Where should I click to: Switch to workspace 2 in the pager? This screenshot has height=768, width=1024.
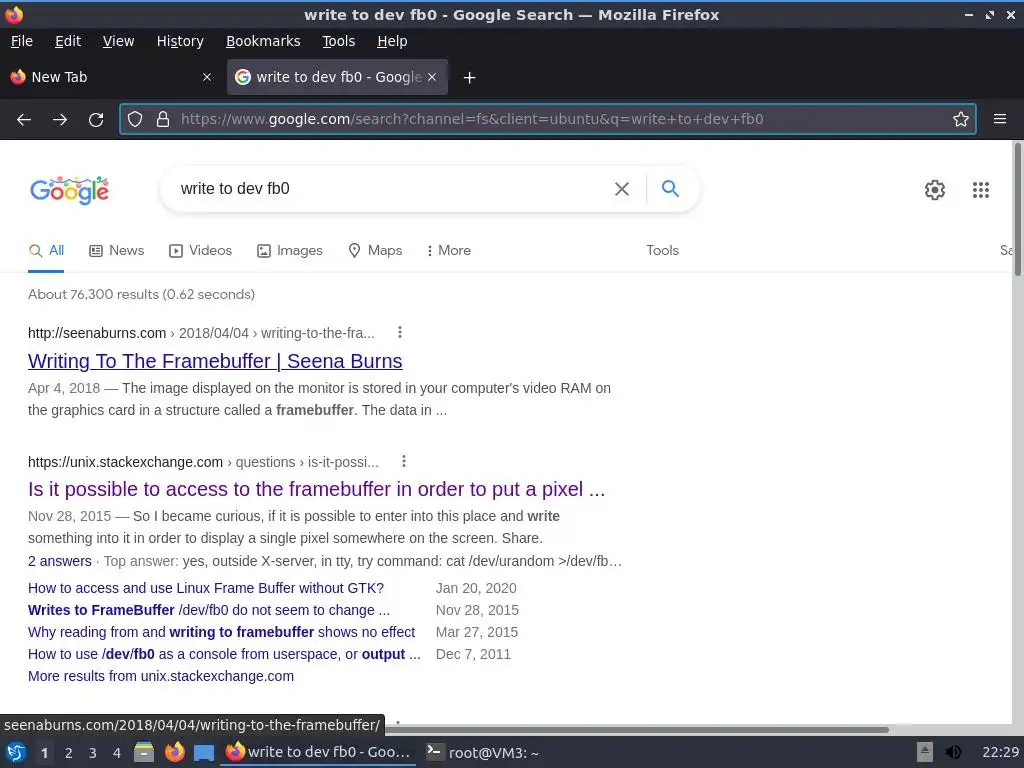69,753
